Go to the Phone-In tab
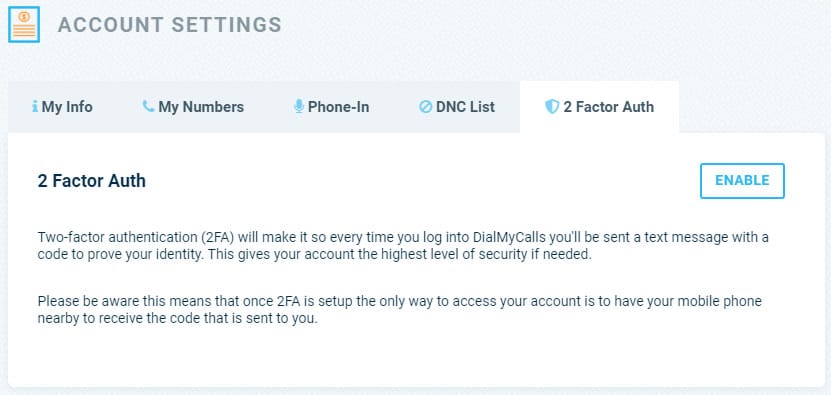831x395 pixels. click(x=331, y=107)
